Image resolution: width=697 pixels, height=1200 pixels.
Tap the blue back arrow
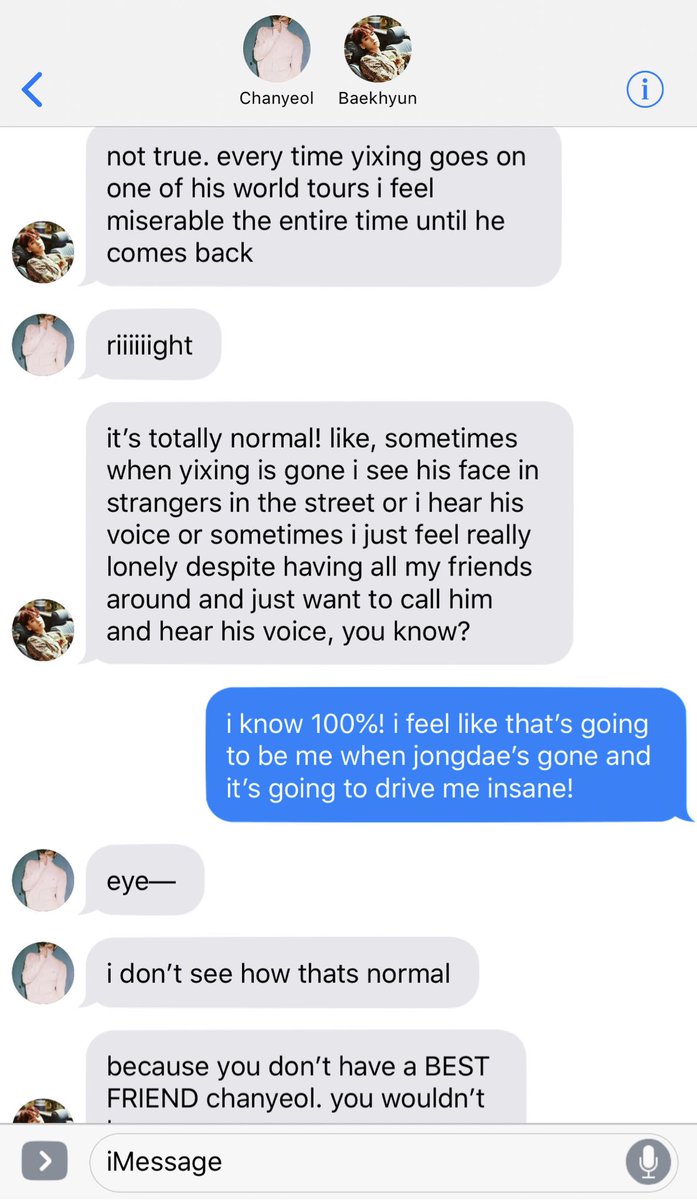[x=32, y=90]
